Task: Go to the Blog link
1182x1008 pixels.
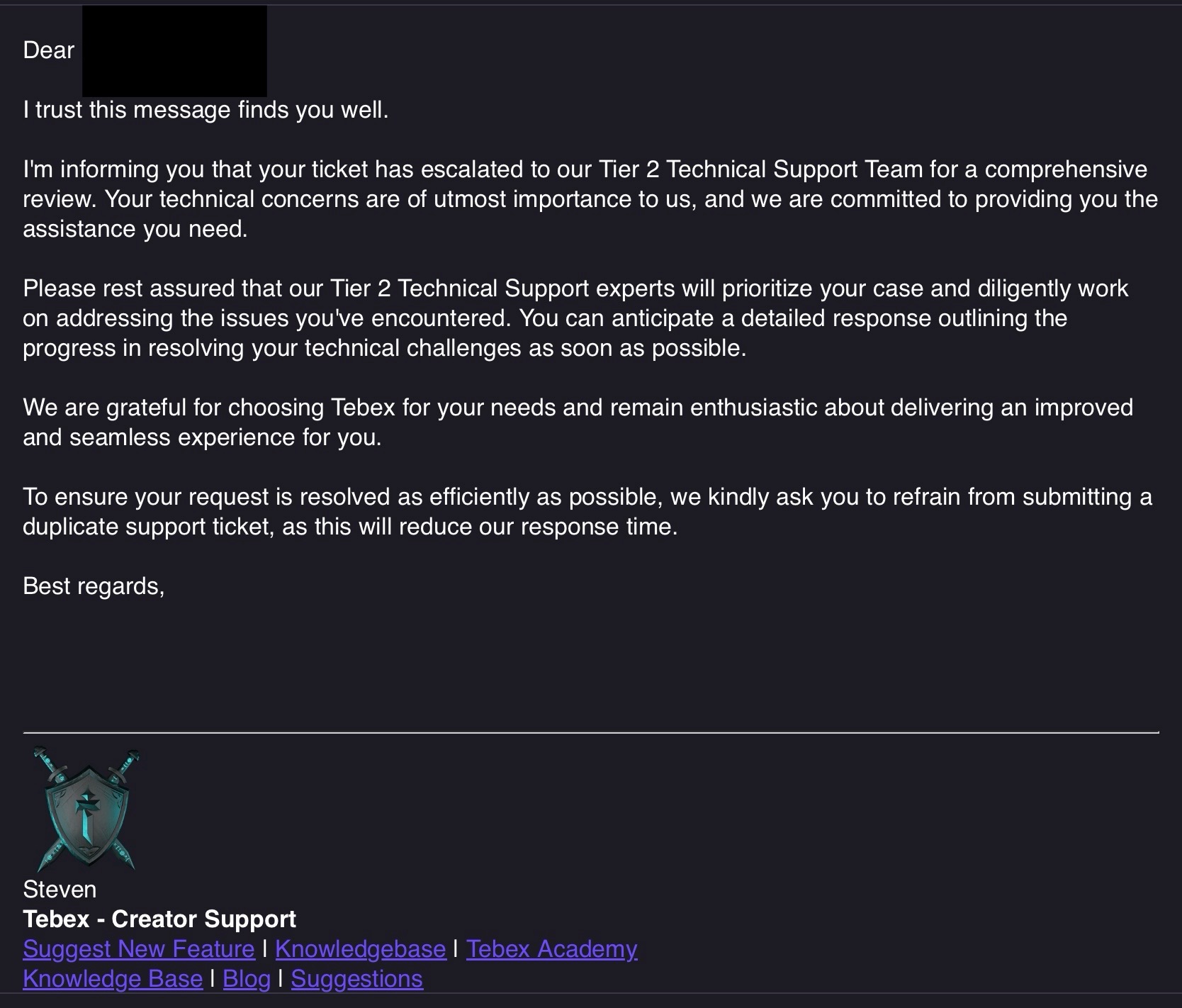Action: 247,978
